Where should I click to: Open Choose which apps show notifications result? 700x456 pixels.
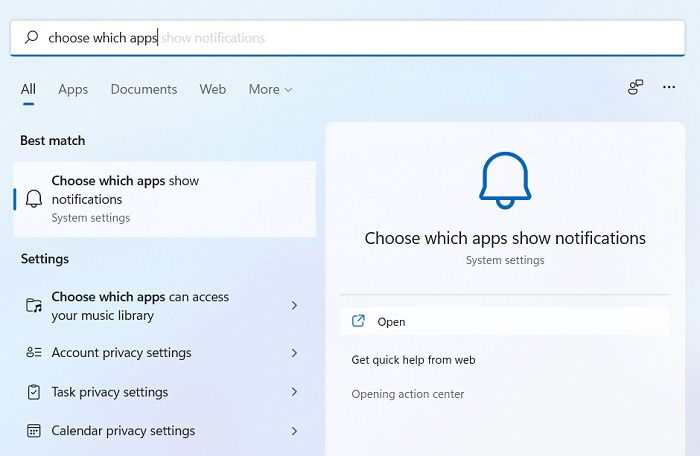point(165,199)
